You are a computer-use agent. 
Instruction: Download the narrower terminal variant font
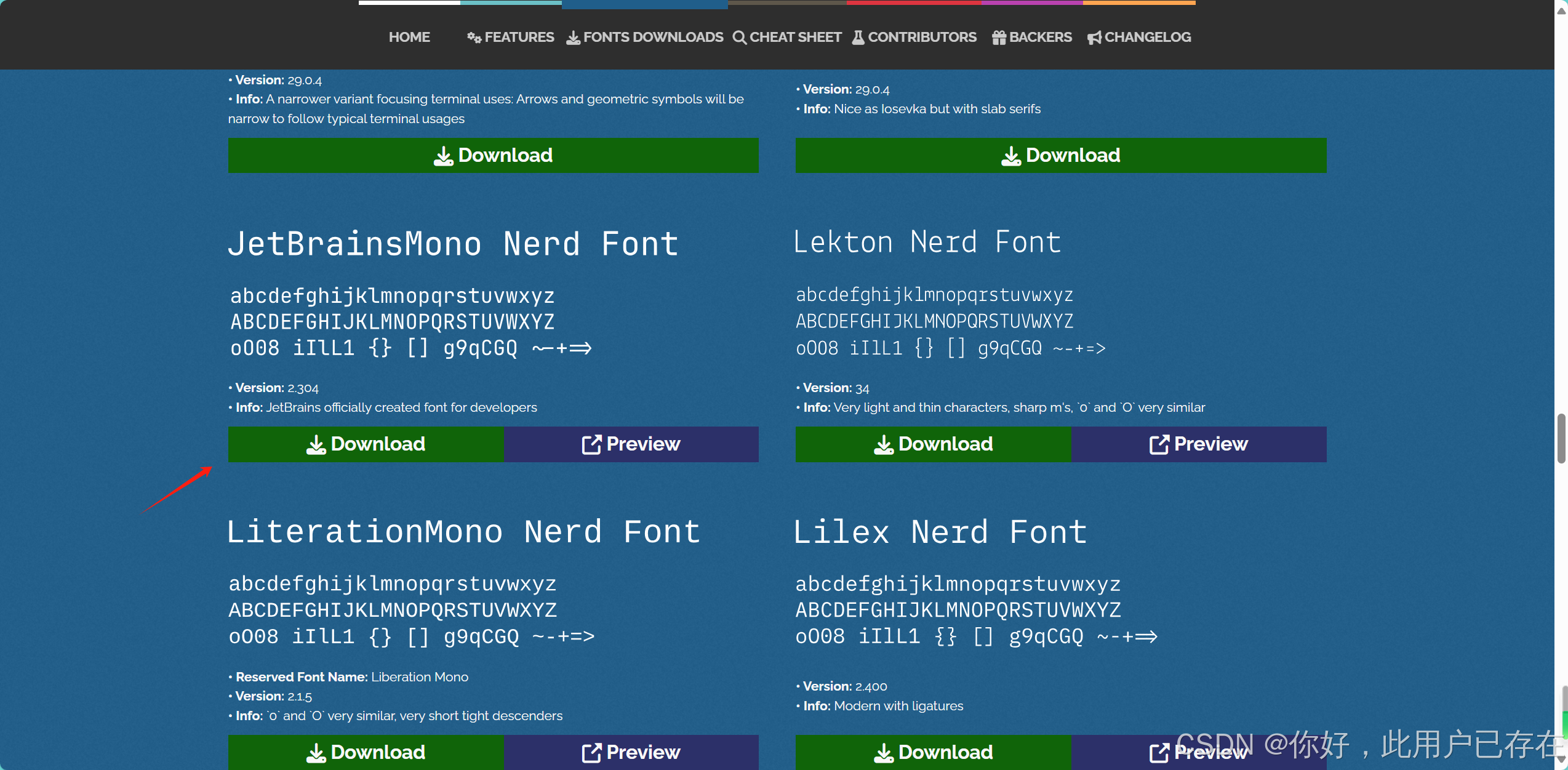[493, 155]
